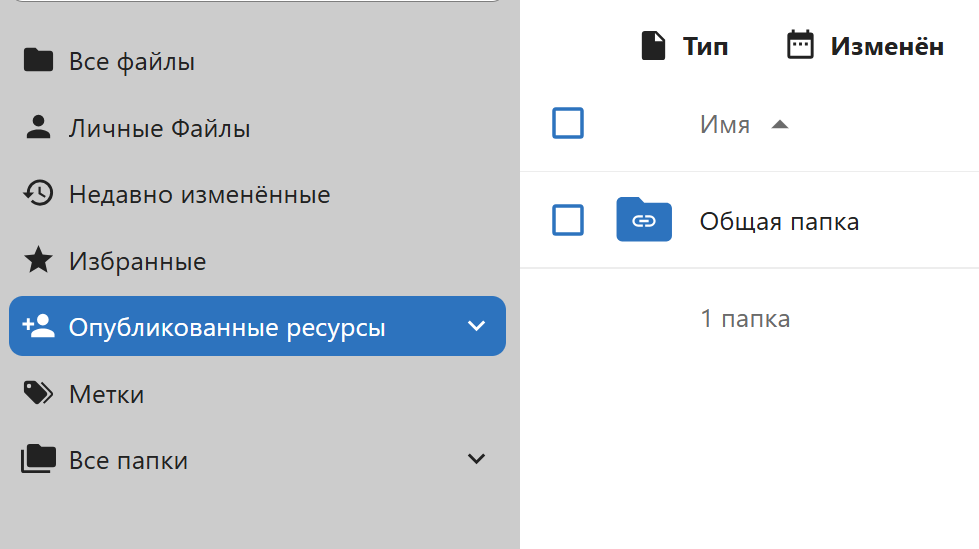The image size is (979, 549).
Task: Toggle sort direction arrow next to Имя
Action: point(780,125)
